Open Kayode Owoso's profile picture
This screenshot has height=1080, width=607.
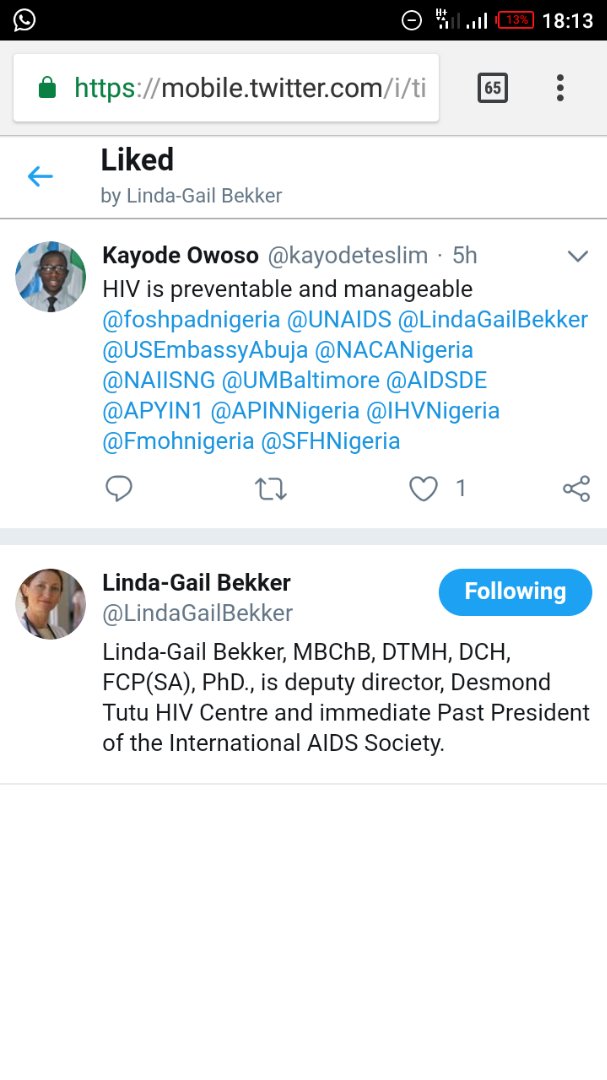click(51, 277)
